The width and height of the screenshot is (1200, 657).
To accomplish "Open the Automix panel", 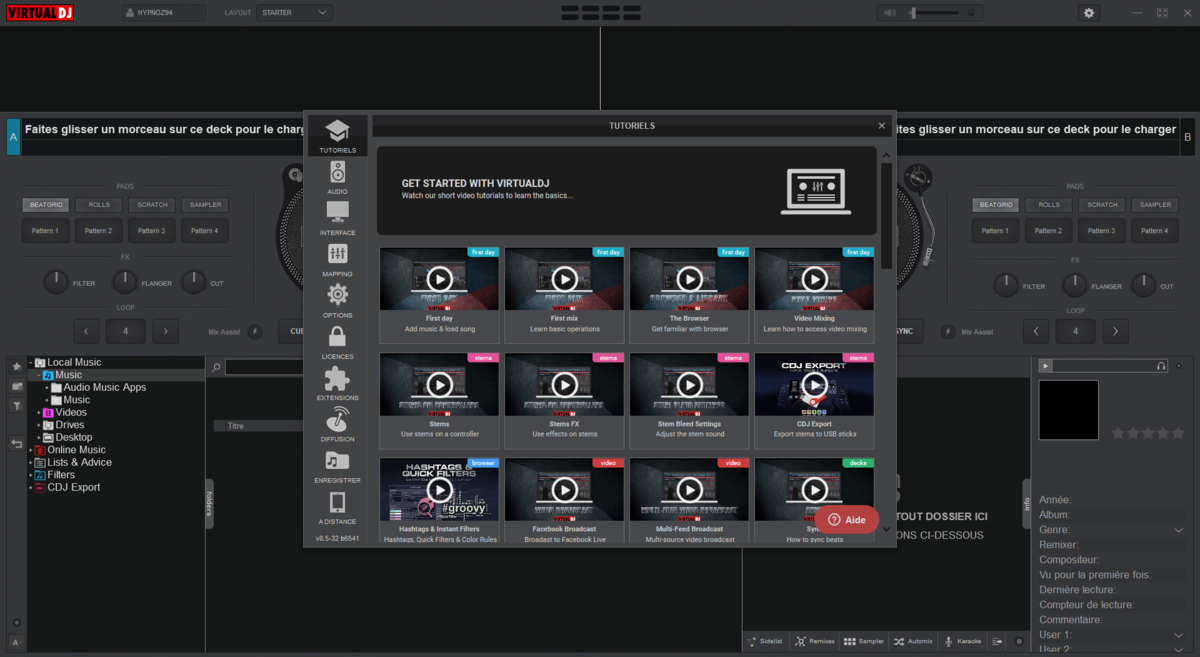I will (914, 641).
